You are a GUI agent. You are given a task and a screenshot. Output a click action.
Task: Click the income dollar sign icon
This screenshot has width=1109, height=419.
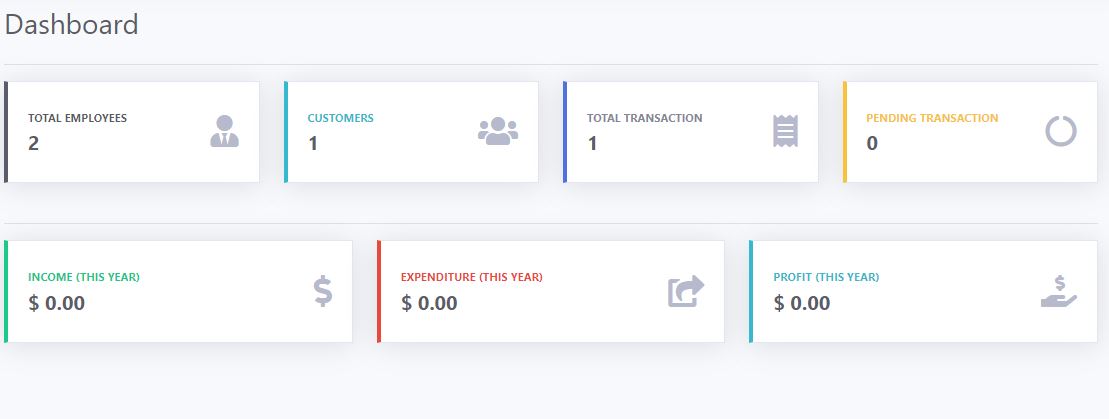(x=322, y=291)
